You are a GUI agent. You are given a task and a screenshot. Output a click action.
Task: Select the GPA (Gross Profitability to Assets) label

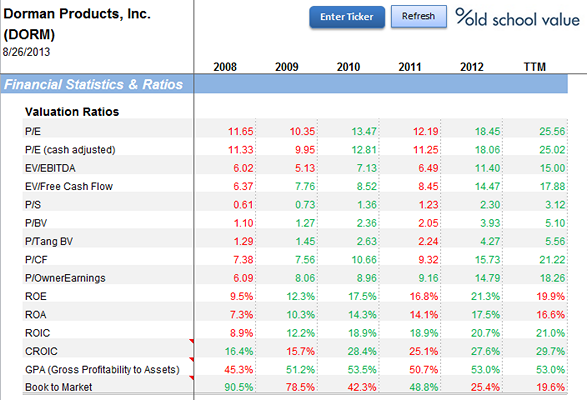click(102, 370)
